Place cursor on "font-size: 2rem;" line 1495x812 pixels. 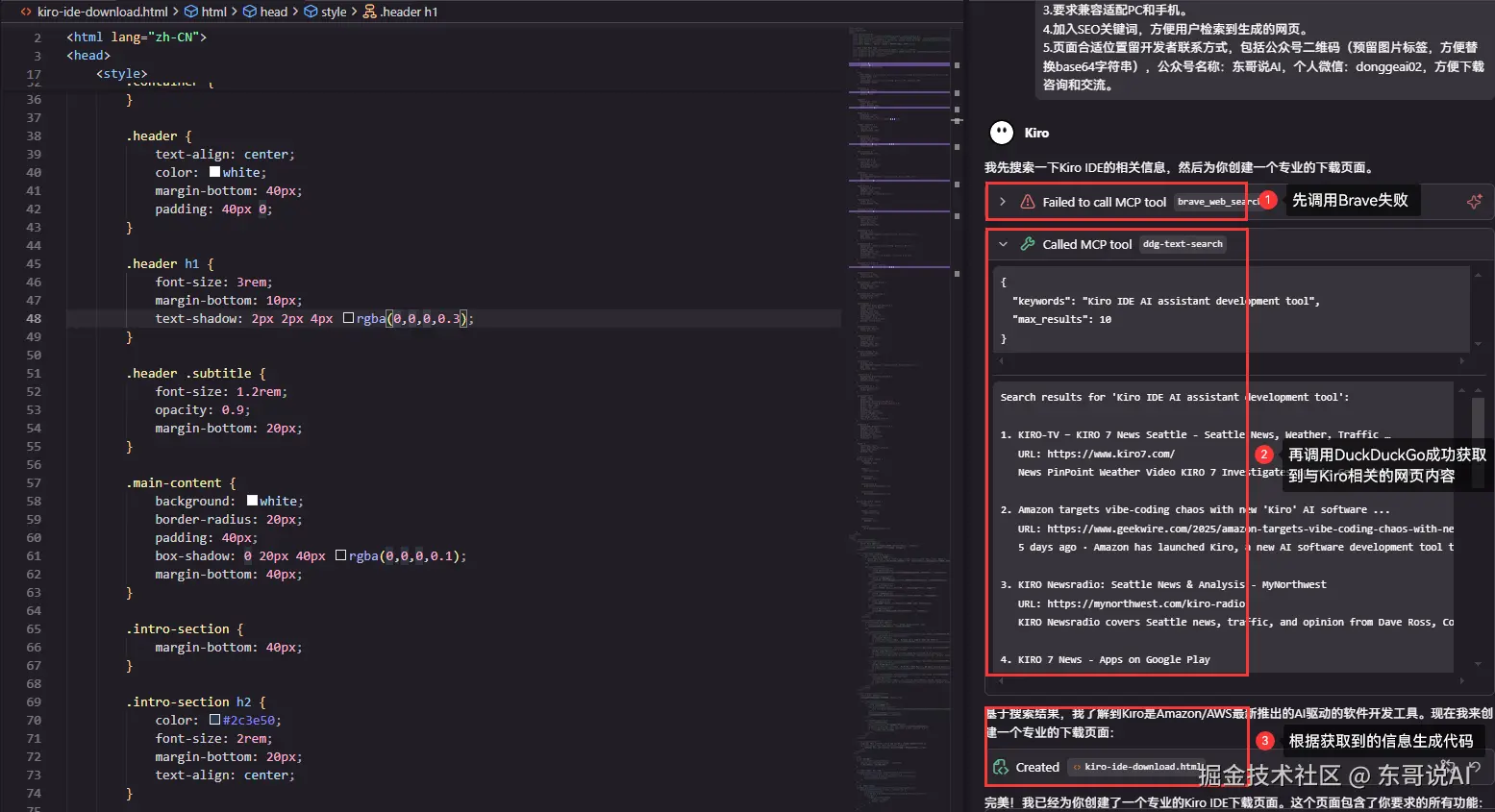[213, 738]
